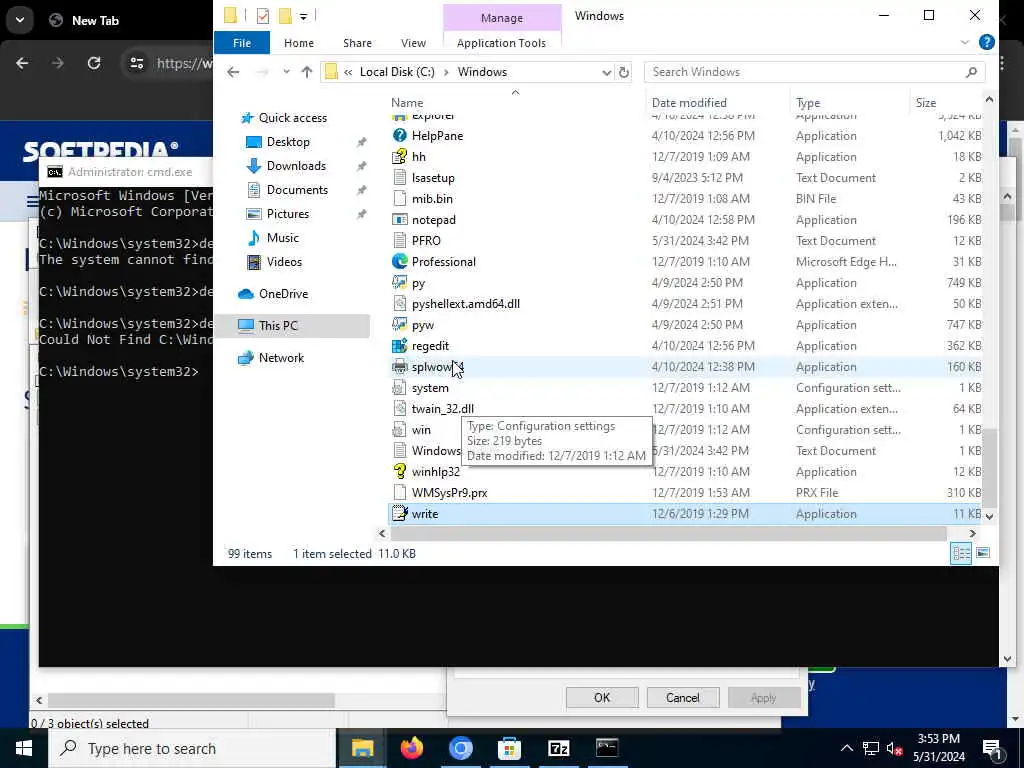The height and width of the screenshot is (768, 1024).
Task: Open the File ribbon menu
Action: pyautogui.click(x=242, y=43)
